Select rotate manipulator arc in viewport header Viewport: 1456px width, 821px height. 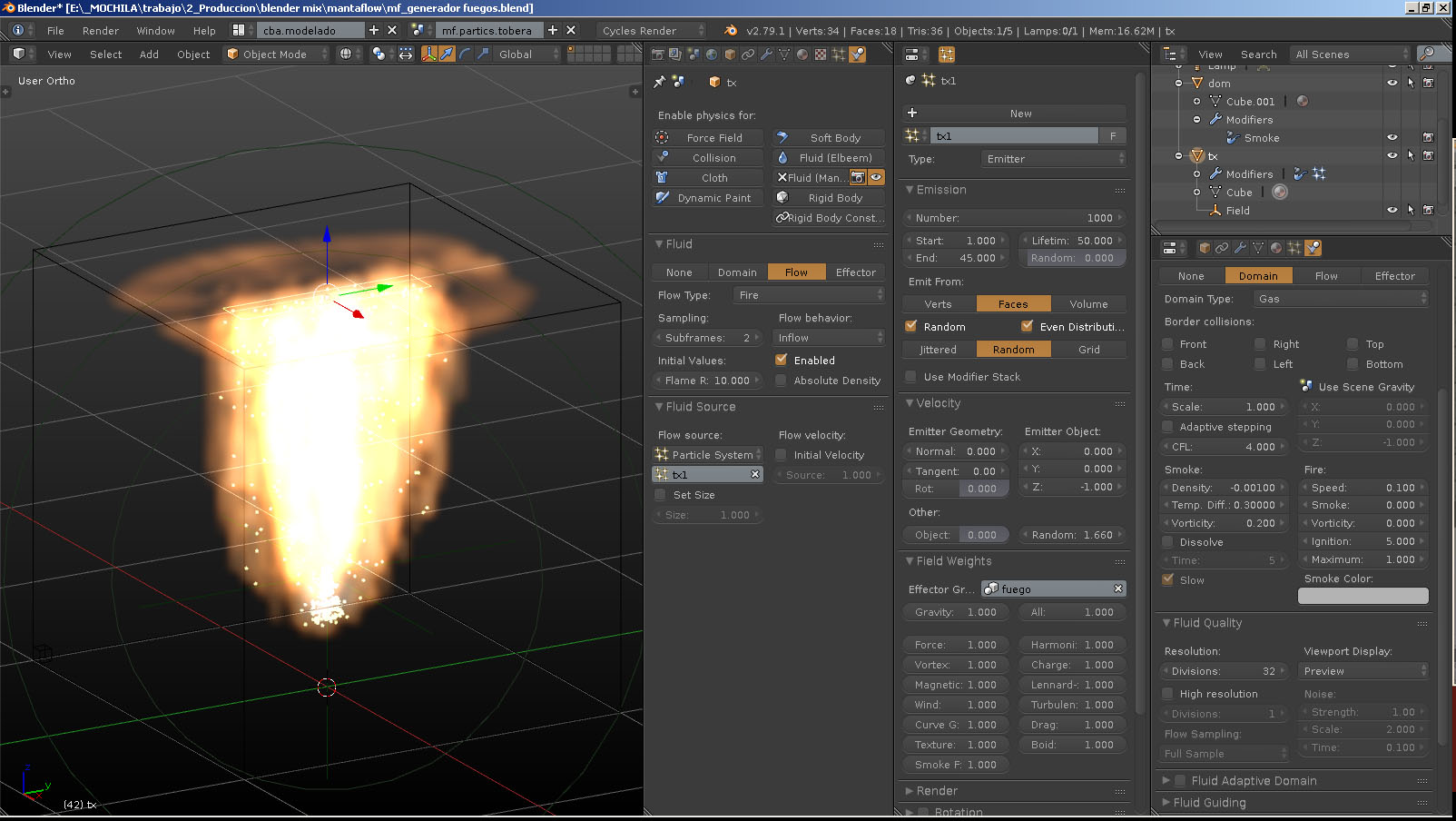click(465, 54)
